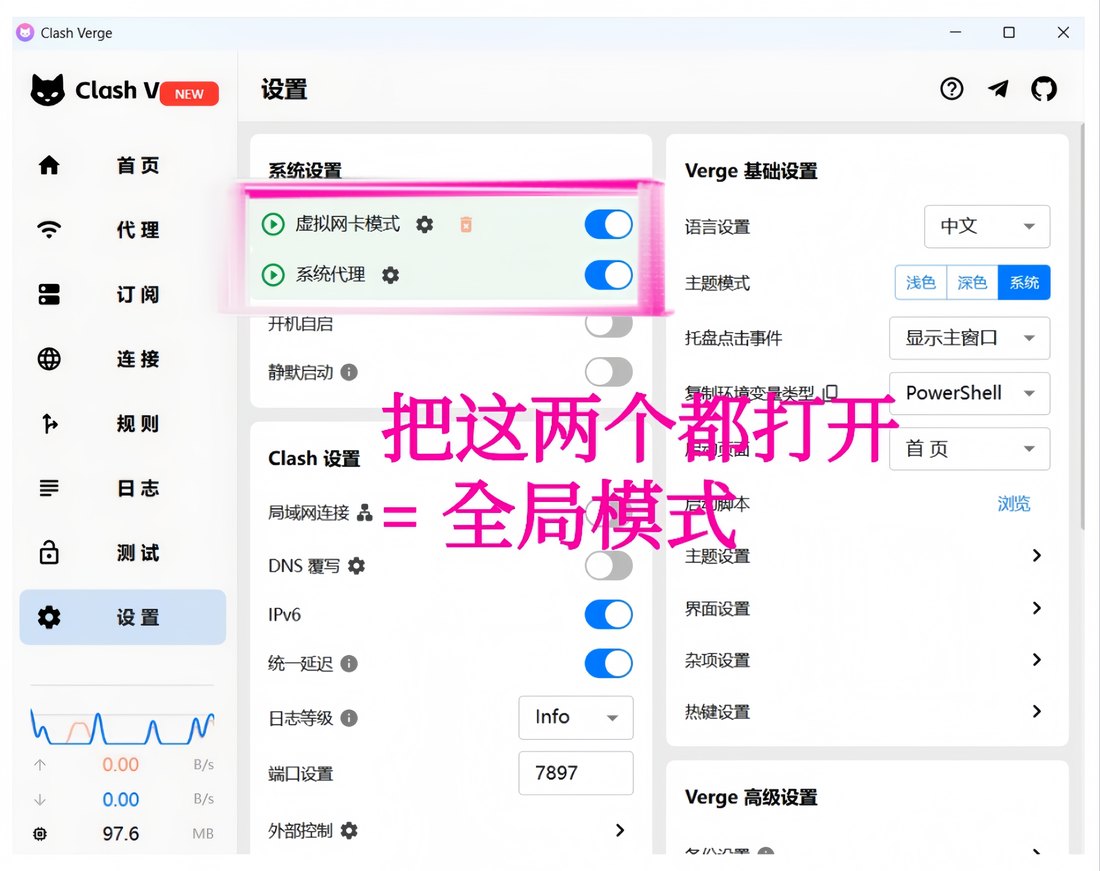Click the subscription server icon in sidebar
1100x871 pixels.
[x=49, y=294]
